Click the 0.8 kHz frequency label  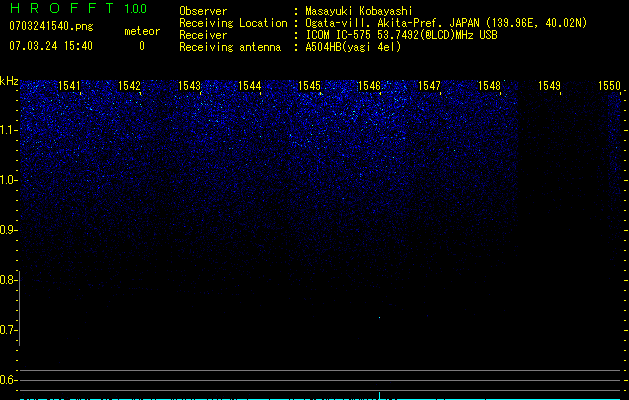coord(8,280)
